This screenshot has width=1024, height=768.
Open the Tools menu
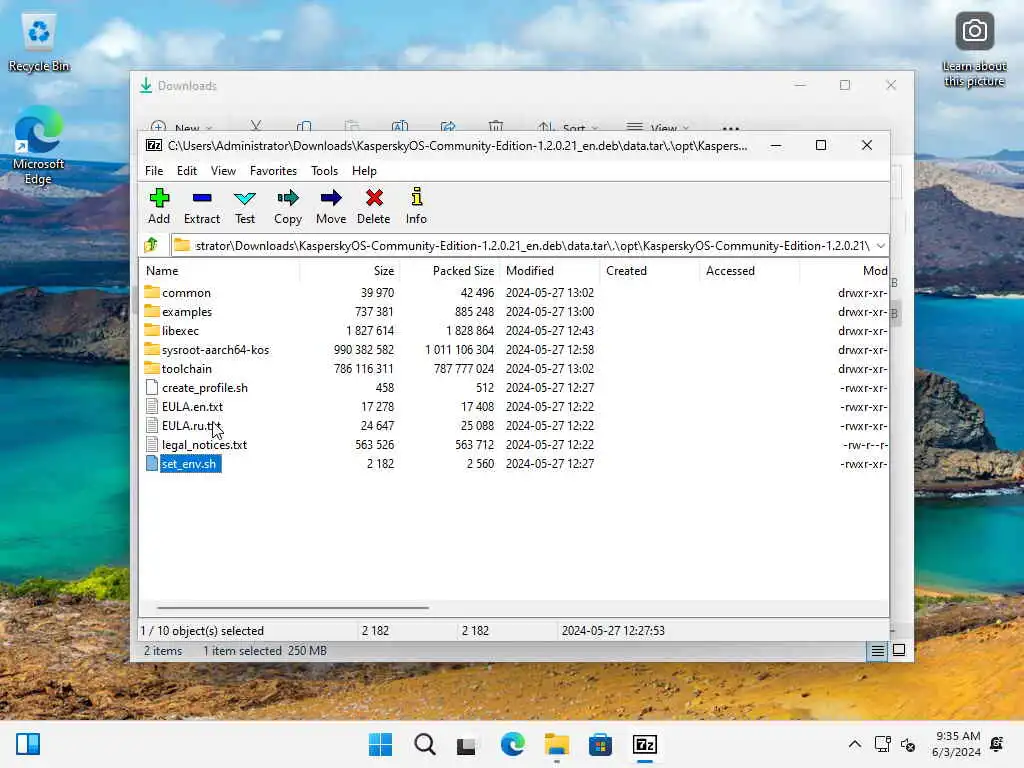(325, 170)
